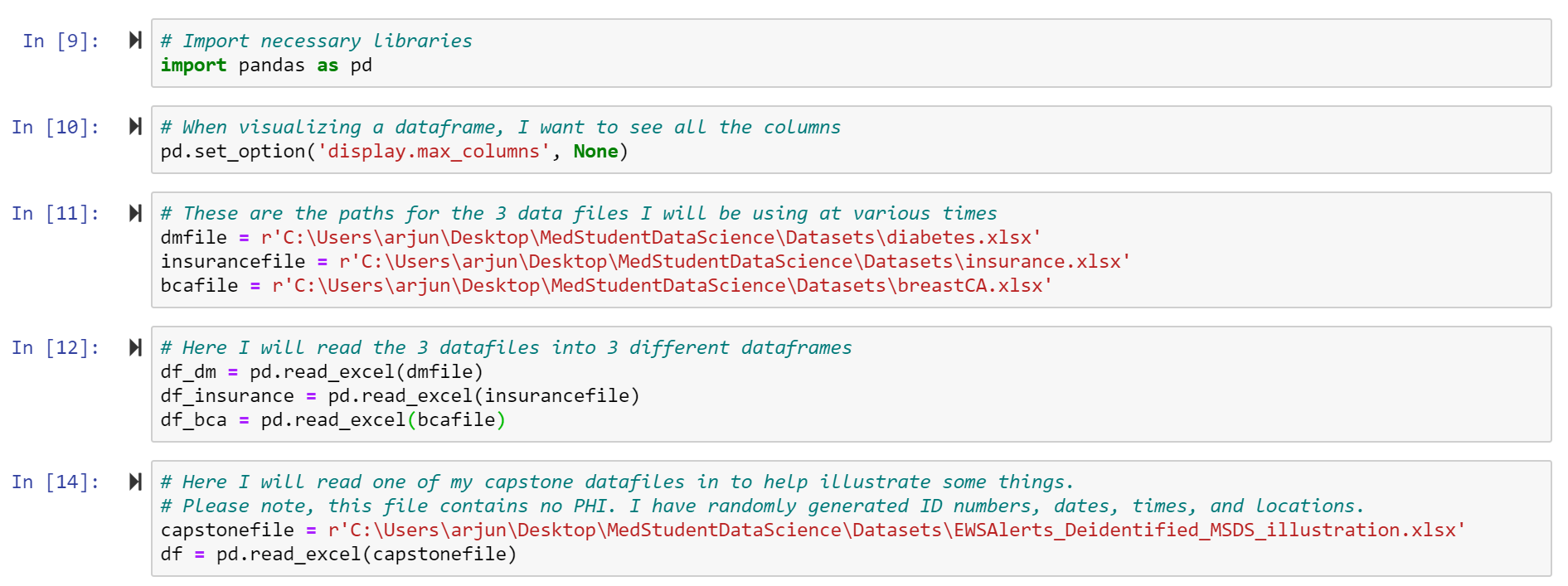The height and width of the screenshot is (586, 1568).
Task: Run the capstone file cell In [14]
Action: tap(135, 482)
